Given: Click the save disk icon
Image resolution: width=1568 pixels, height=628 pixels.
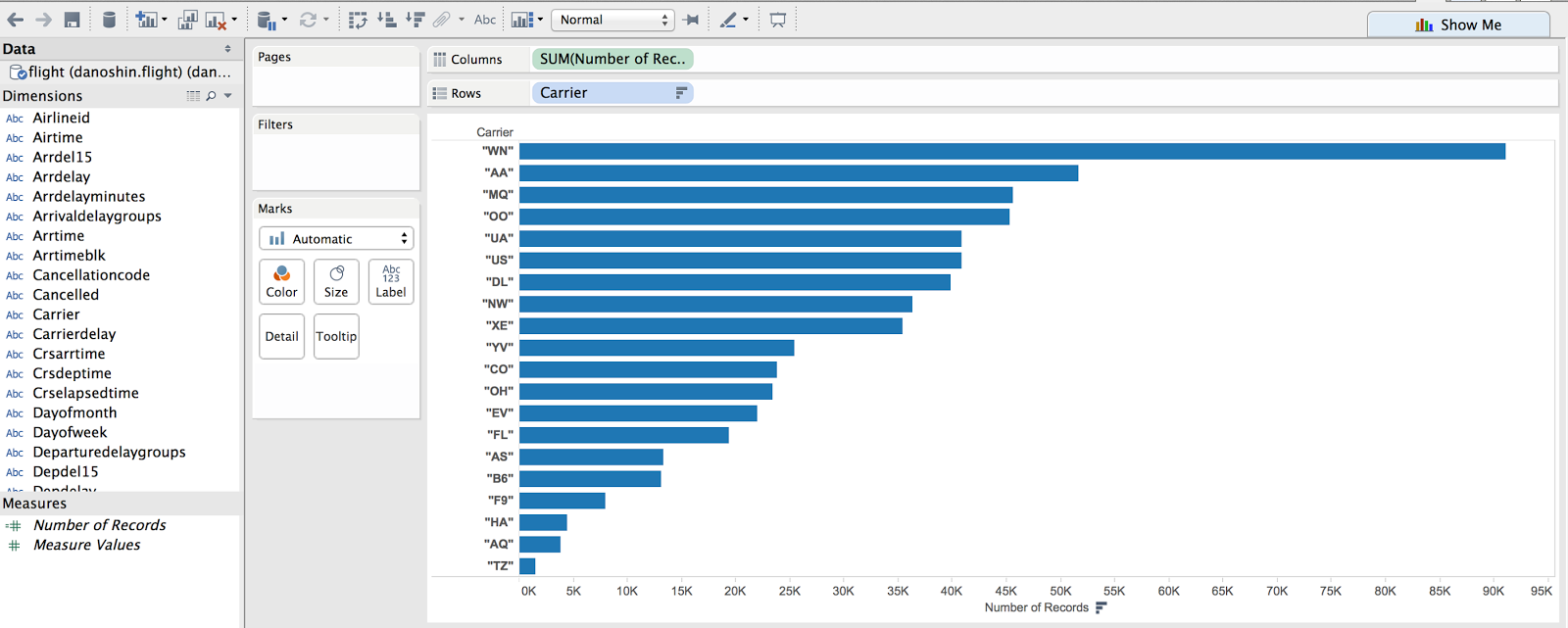Looking at the screenshot, I should (73, 20).
